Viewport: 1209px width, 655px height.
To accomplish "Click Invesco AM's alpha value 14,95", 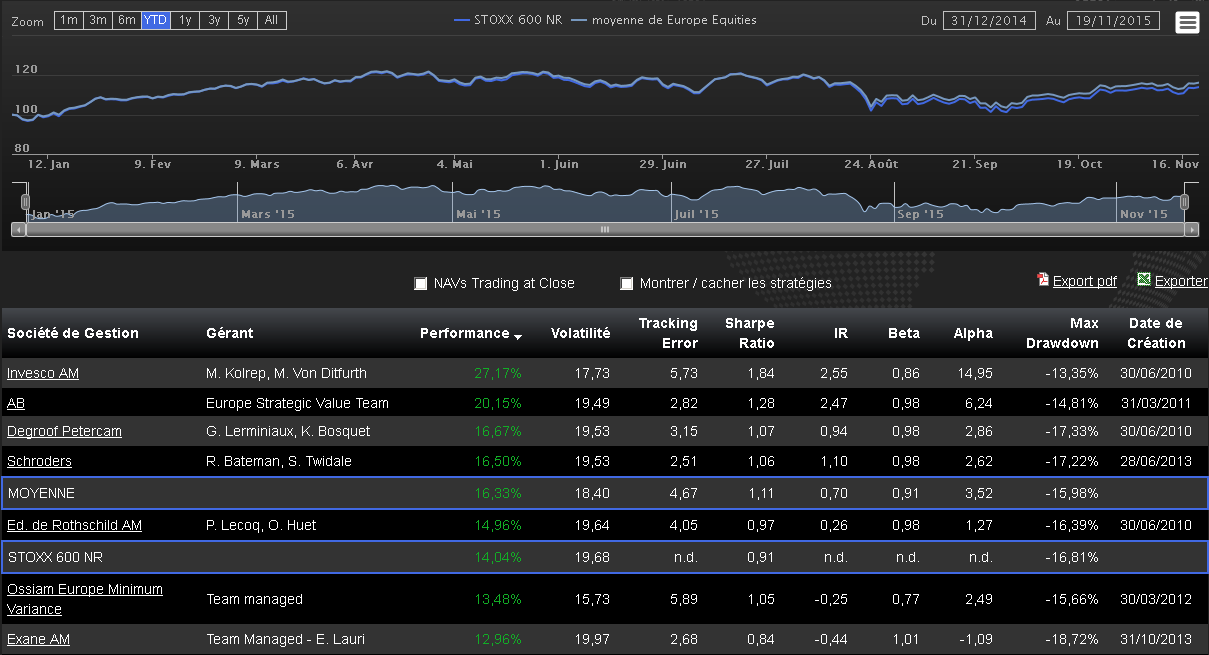I will click(x=976, y=373).
